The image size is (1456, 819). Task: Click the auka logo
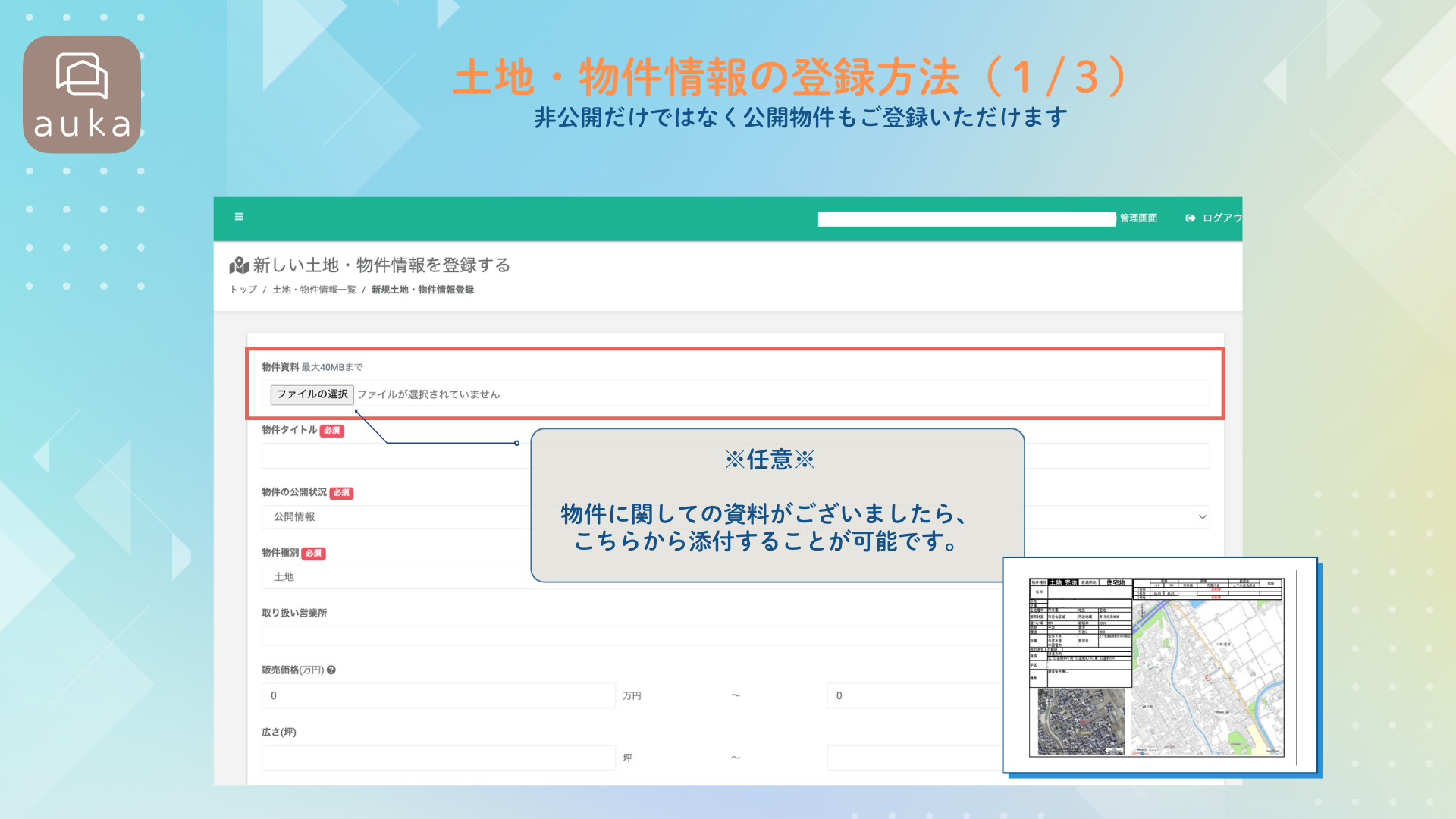[82, 95]
